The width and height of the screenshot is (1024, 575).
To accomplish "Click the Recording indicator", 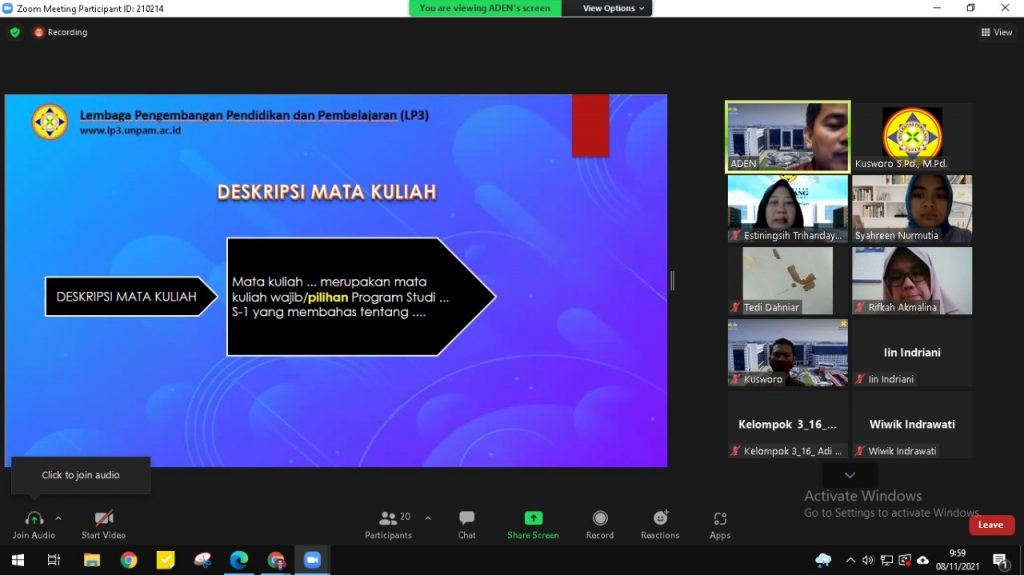I will pyautogui.click(x=61, y=32).
